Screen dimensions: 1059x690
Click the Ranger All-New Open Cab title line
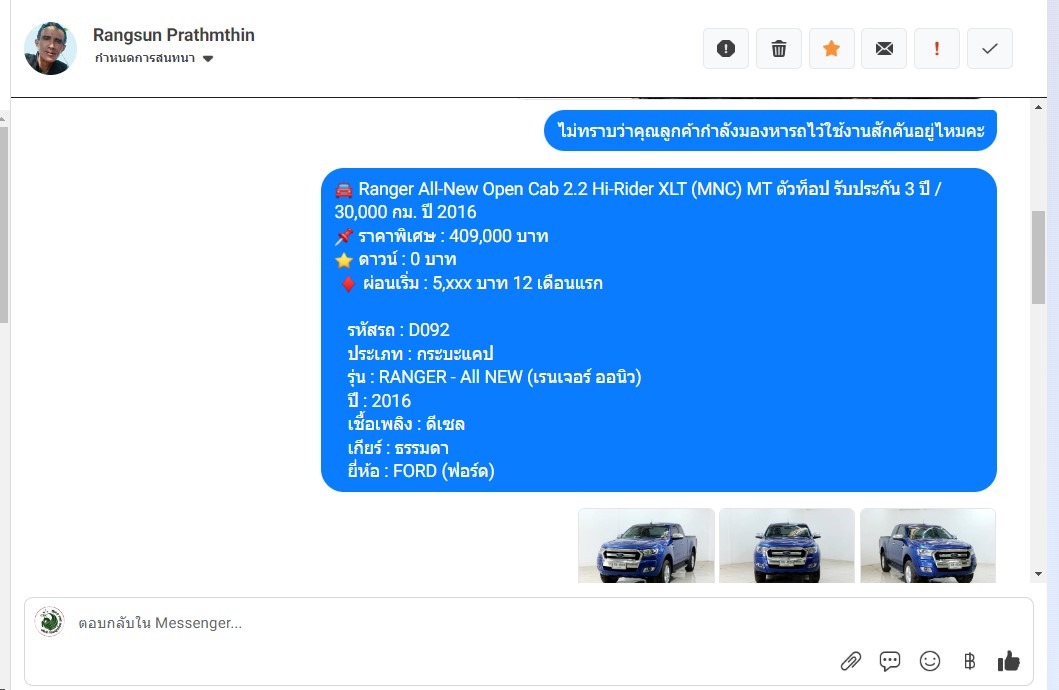(x=638, y=200)
